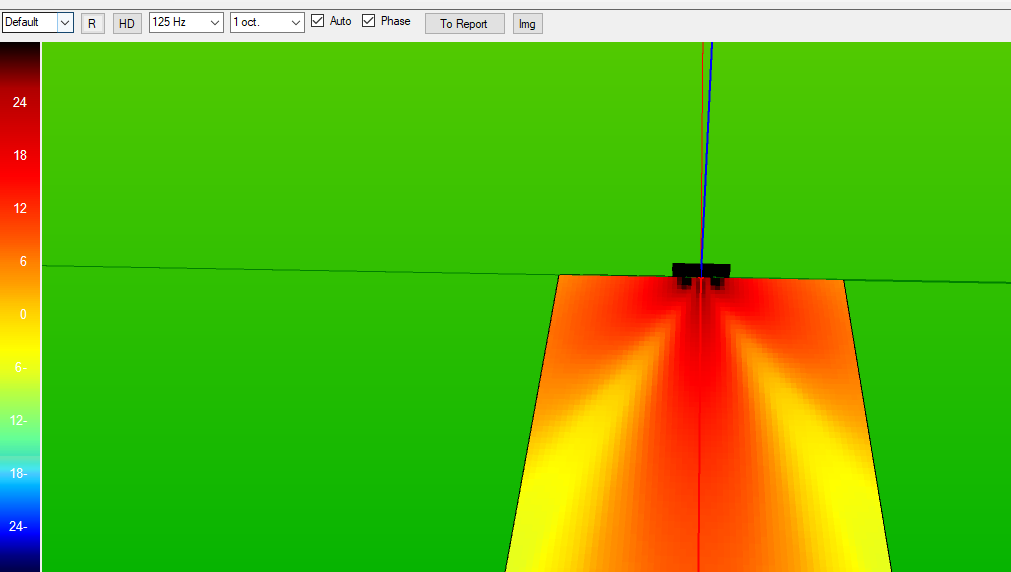Viewport: 1011px width, 572px height.
Task: Click the 24 value on the color scale
Action: pos(20,102)
